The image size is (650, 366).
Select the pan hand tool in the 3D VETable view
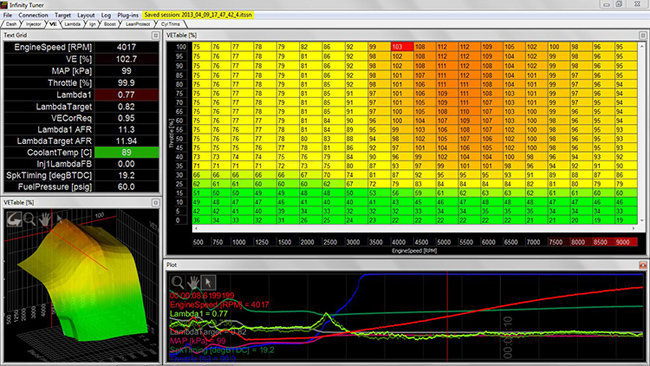pos(44,219)
